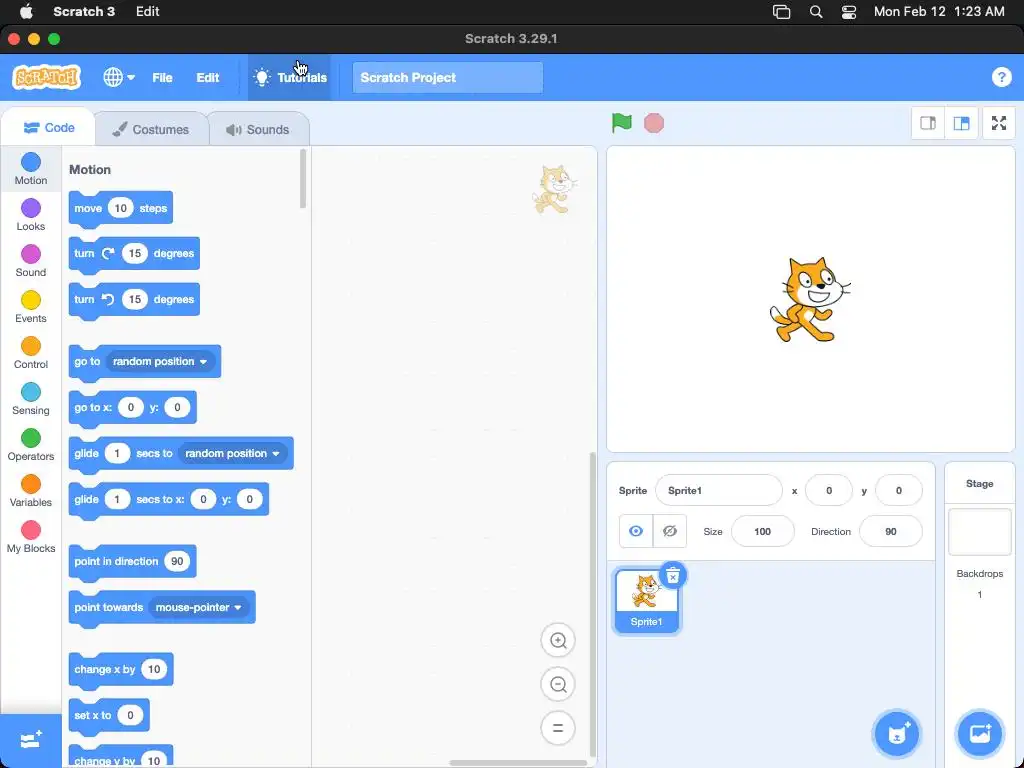This screenshot has height=768, width=1024.
Task: Open the Apple menu
Action: click(x=26, y=11)
